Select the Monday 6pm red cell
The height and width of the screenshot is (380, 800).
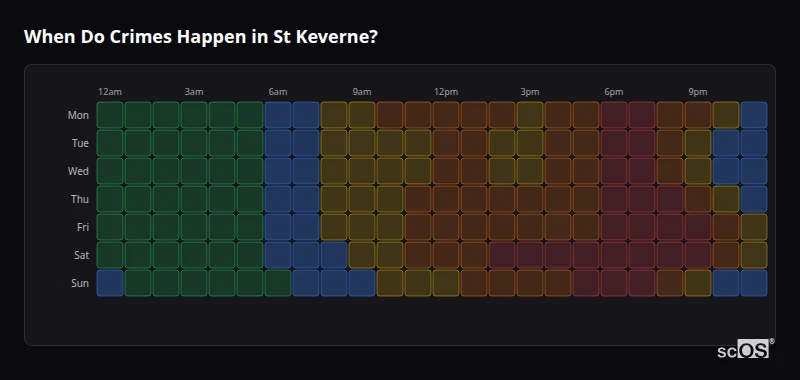(614, 115)
